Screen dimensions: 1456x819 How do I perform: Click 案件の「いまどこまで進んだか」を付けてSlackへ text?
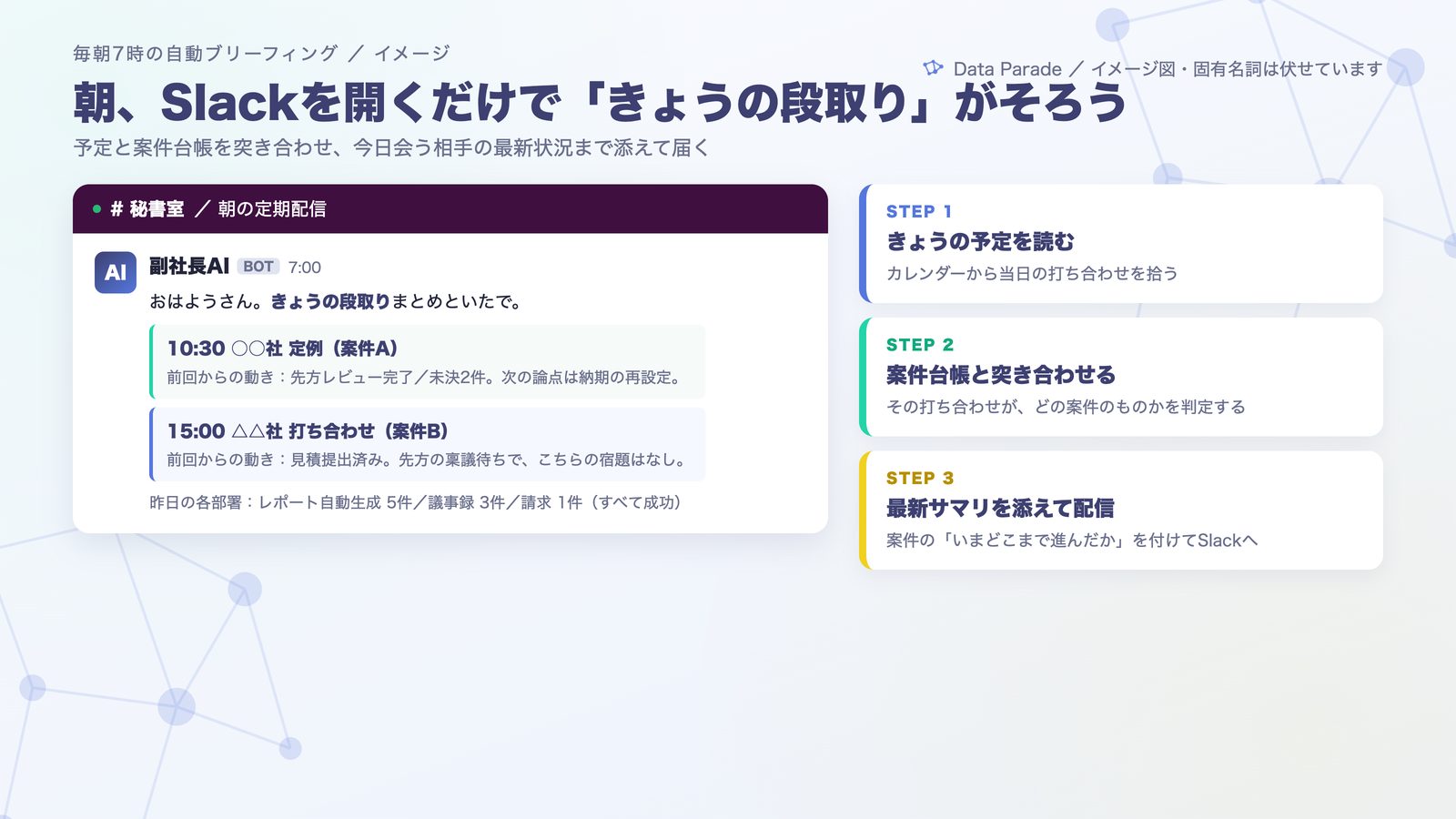pos(1072,541)
